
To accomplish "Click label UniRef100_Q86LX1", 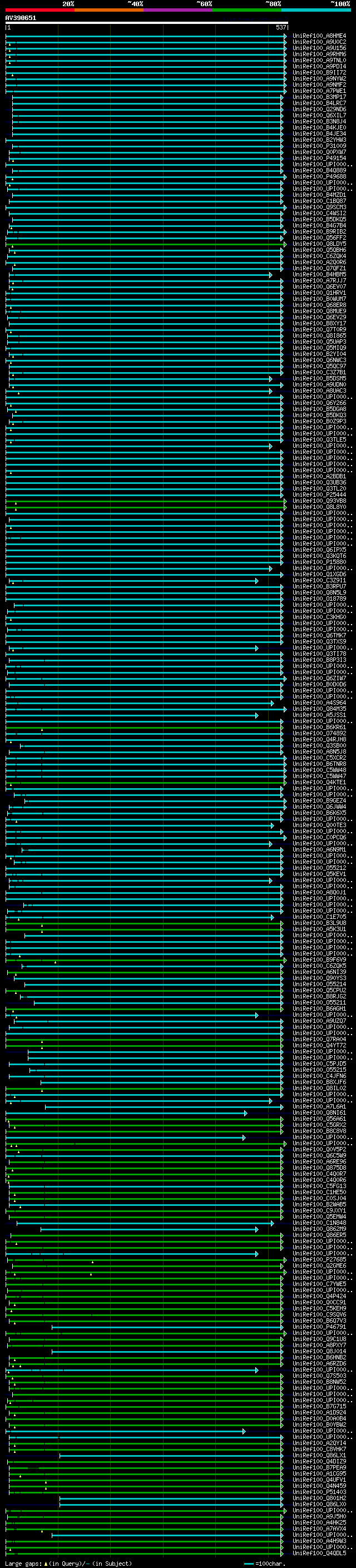I will pos(319,1456).
